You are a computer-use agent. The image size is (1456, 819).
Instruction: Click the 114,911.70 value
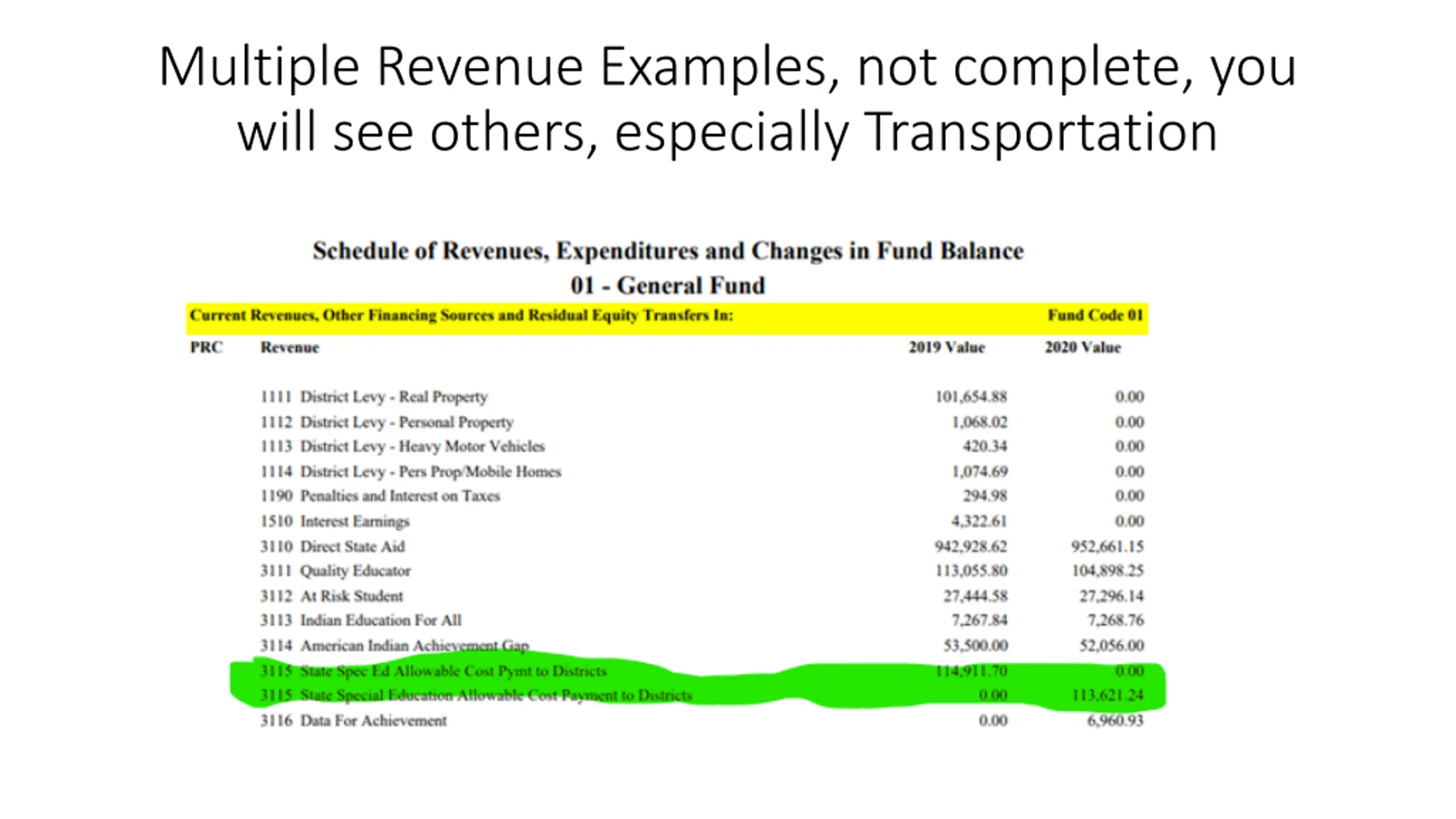(971, 671)
